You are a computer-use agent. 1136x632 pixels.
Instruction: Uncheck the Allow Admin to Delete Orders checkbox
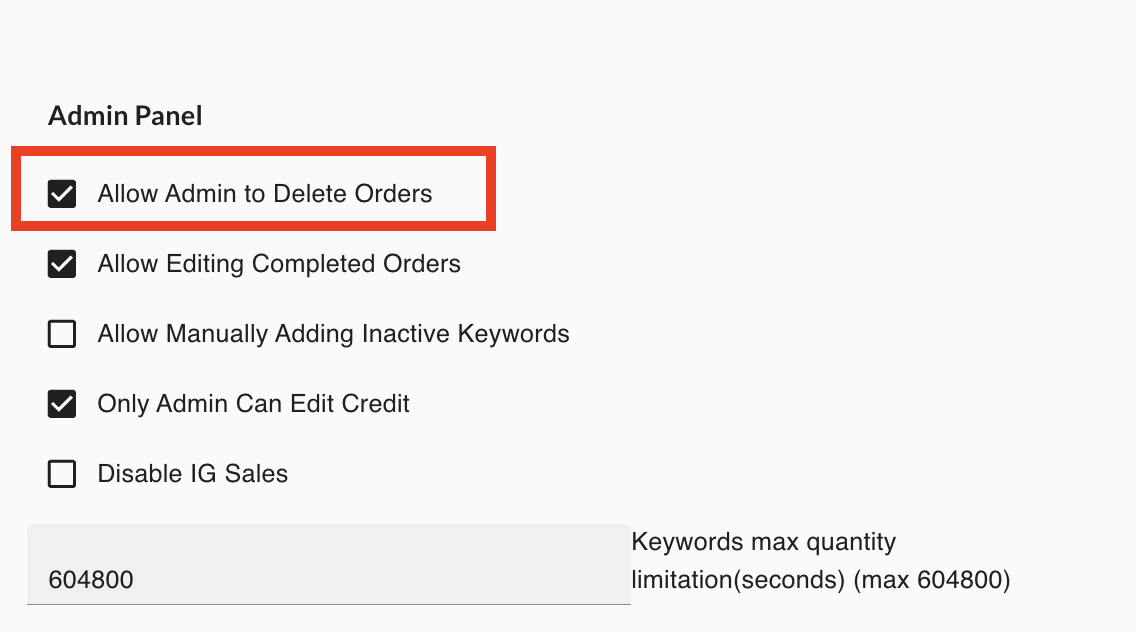(62, 194)
